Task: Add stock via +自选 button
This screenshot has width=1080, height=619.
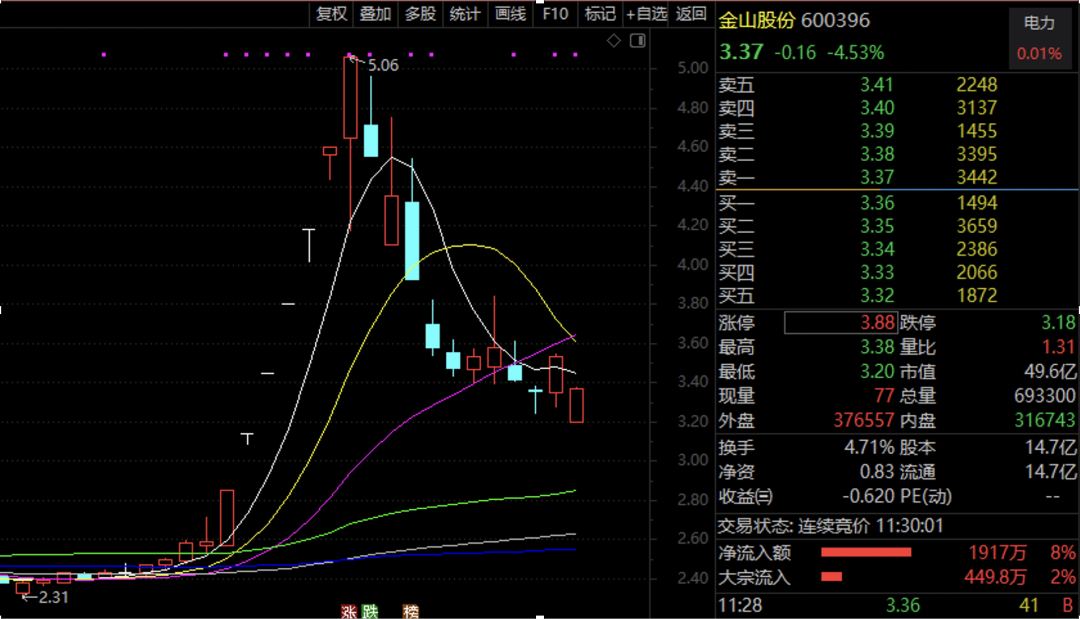Action: [646, 13]
